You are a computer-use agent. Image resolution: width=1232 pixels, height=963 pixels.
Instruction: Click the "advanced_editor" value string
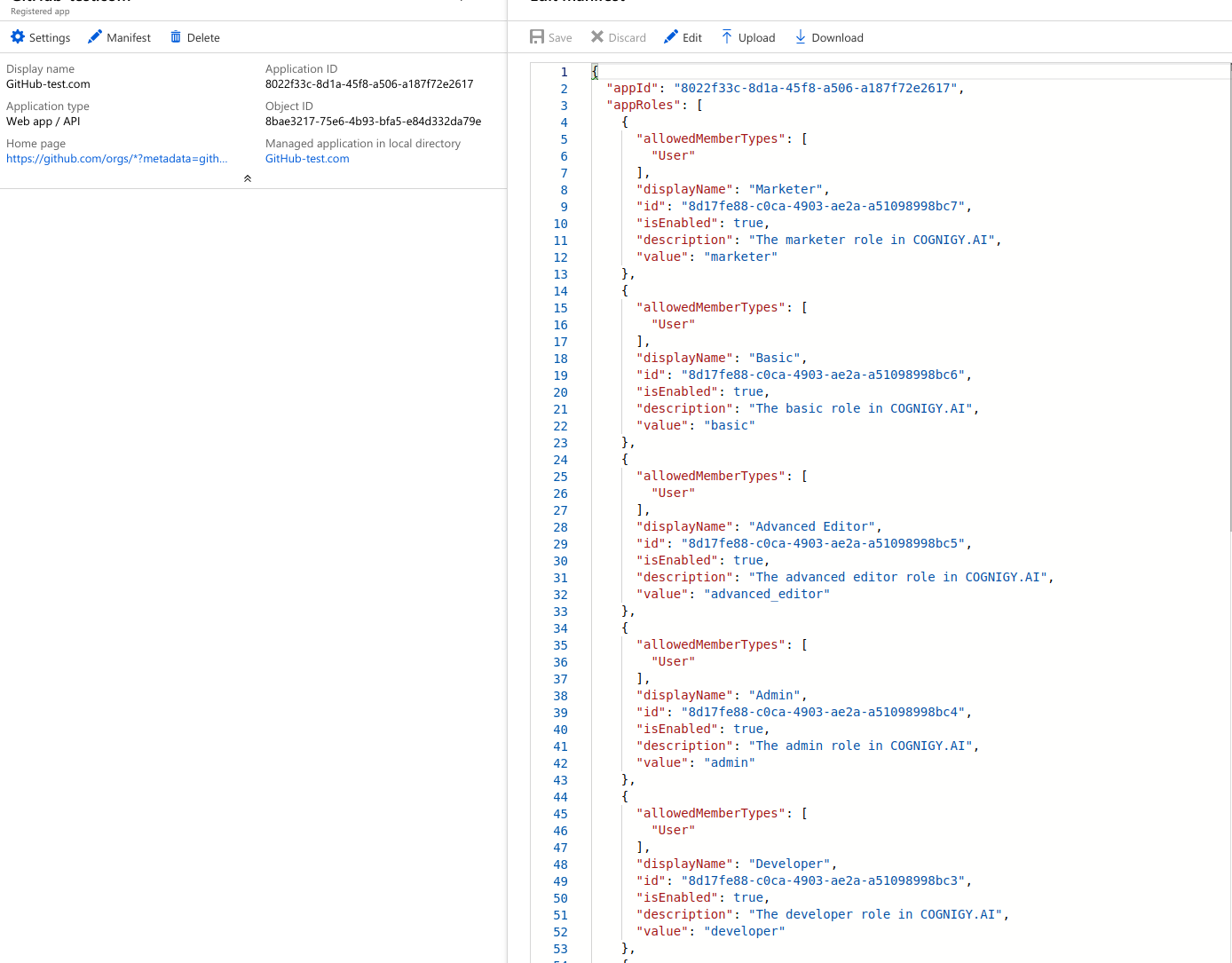coord(767,594)
